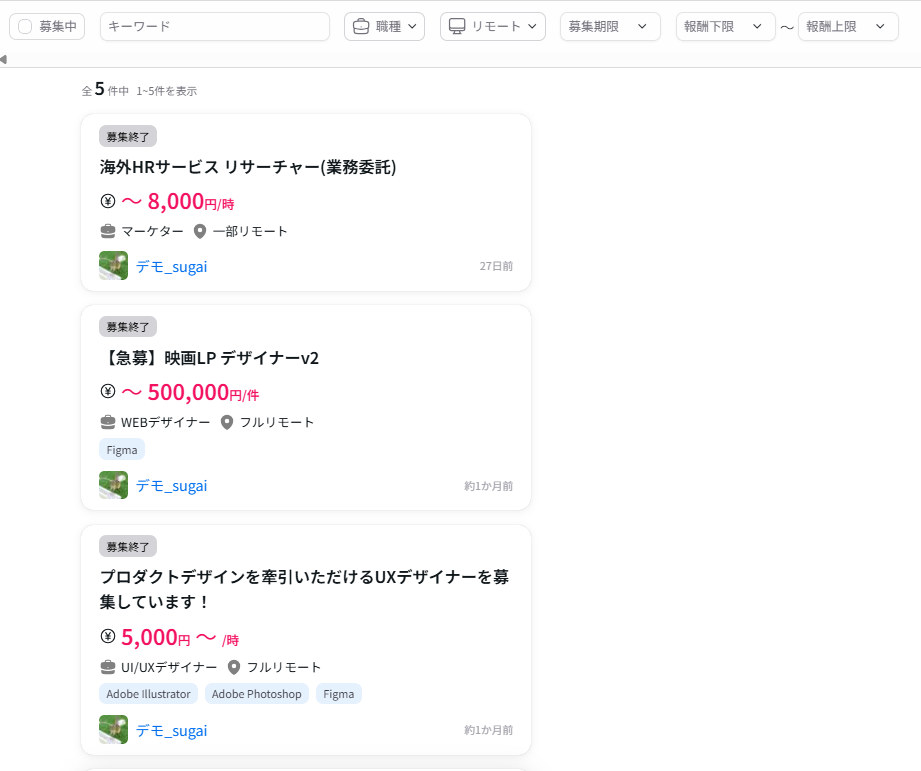The image size is (921, 771).
Task: Open the 報酬上限 dropdown
Action: pos(848,26)
